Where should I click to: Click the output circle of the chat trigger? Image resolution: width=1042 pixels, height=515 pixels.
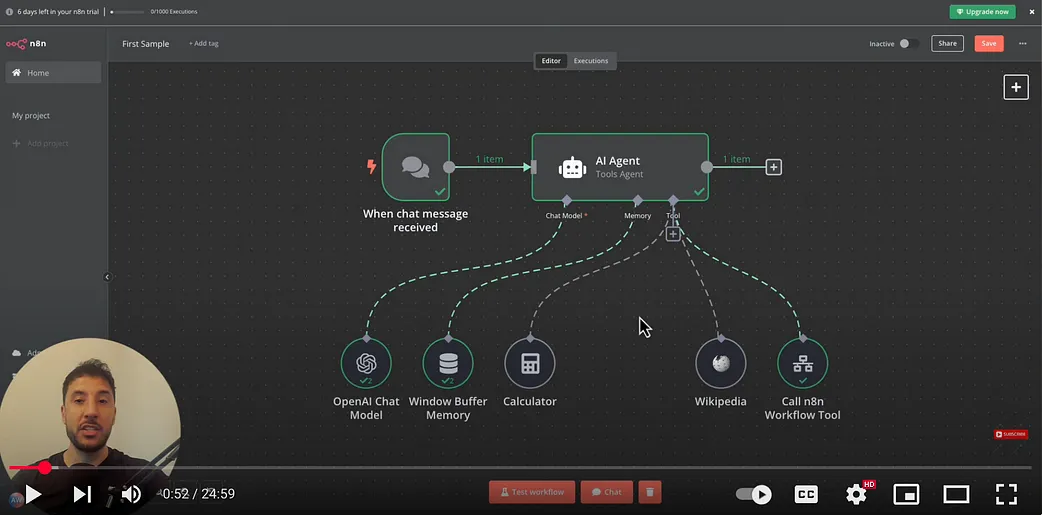(449, 167)
